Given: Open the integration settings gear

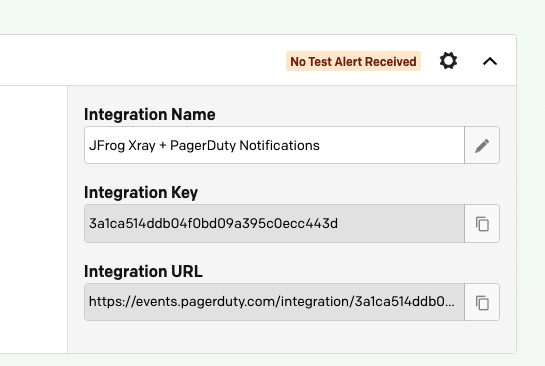Looking at the screenshot, I should click(448, 61).
